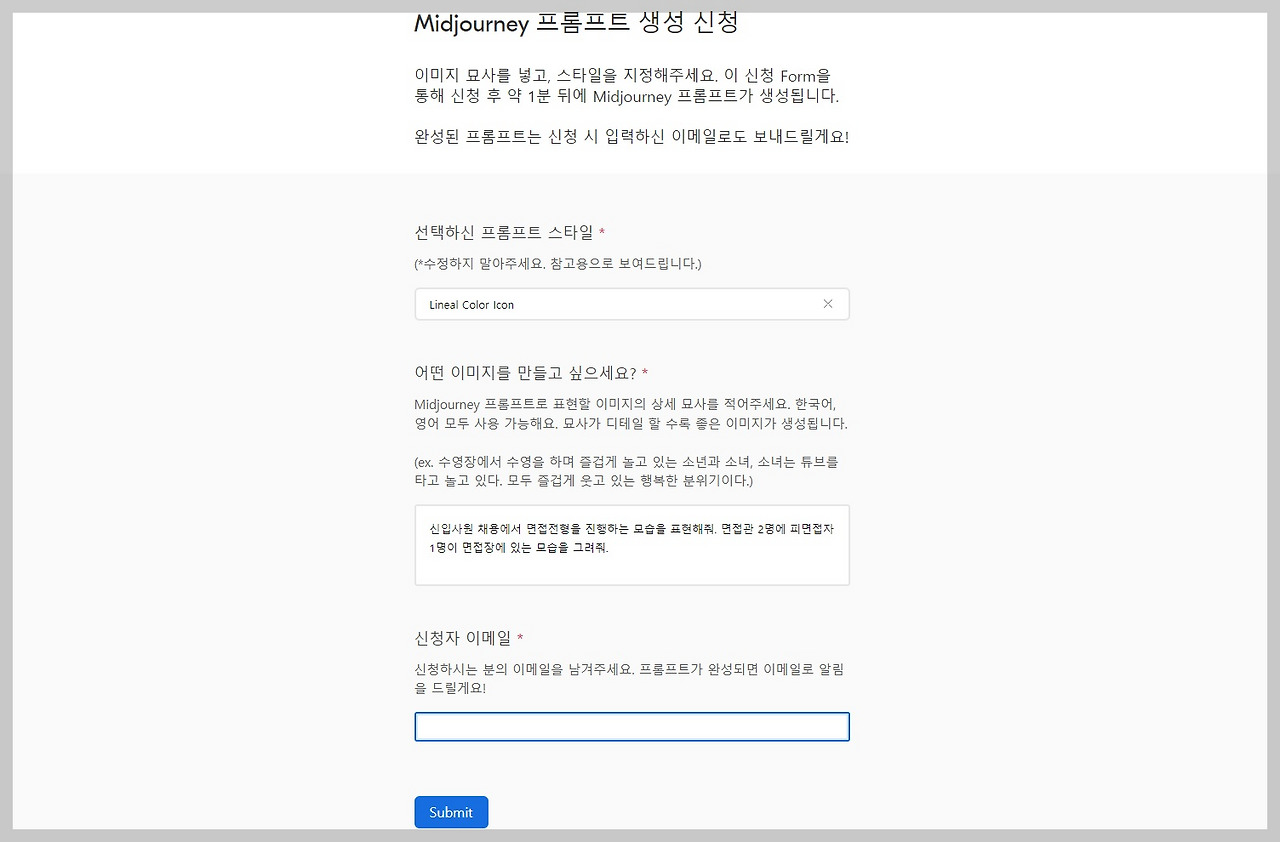Click the '이미지 묘사를 넣고' intro paragraph
The image size is (1280, 842).
627,86
